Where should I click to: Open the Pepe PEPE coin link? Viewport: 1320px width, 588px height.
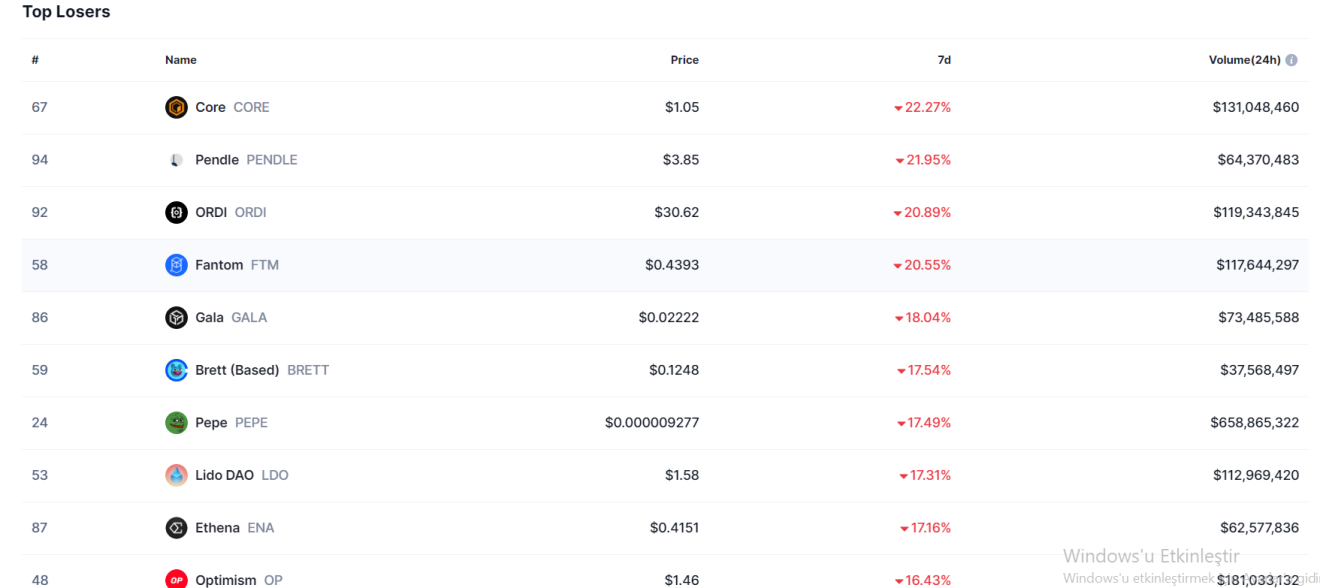[212, 423]
